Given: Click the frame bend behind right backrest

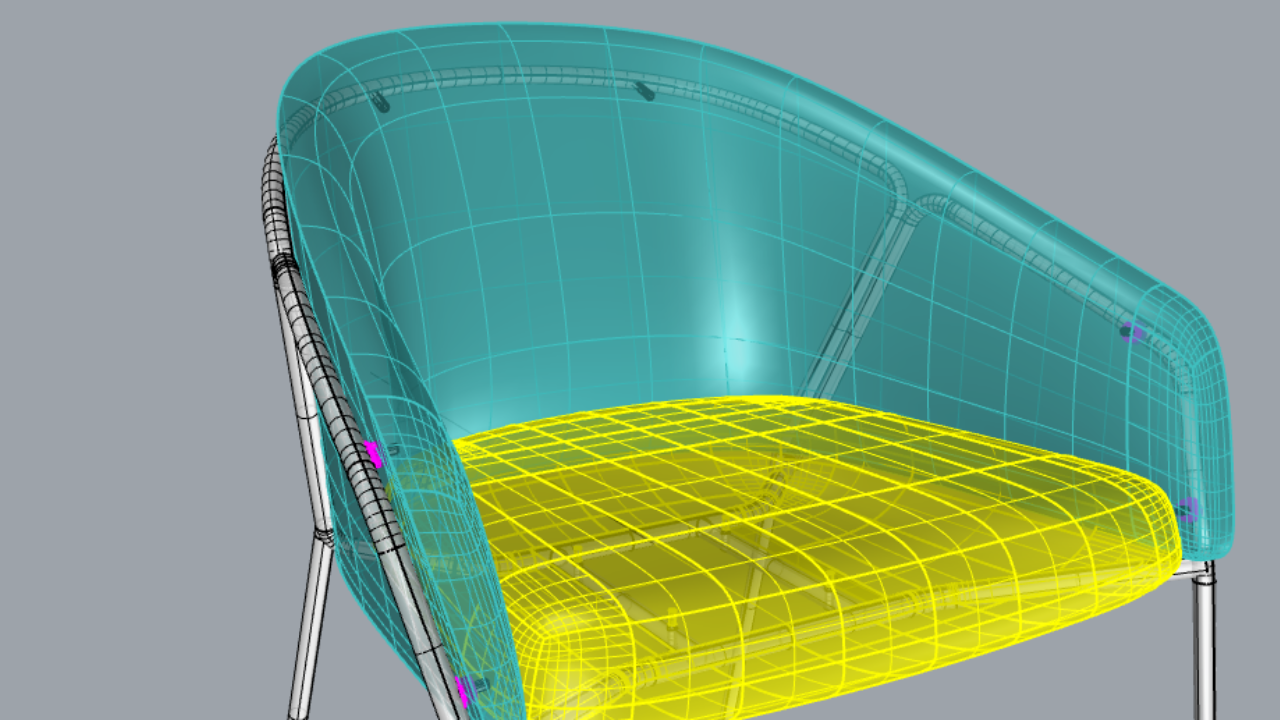Looking at the screenshot, I should point(905,200).
